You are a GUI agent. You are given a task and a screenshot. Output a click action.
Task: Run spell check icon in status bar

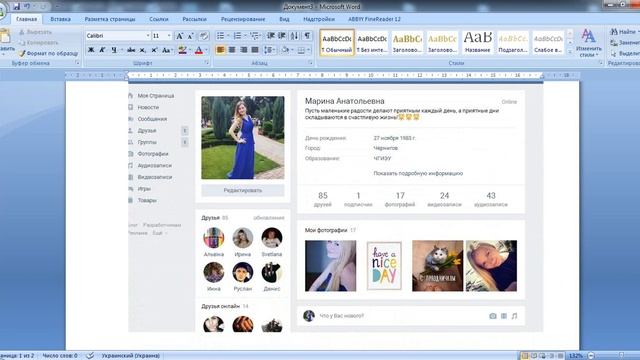[x=90, y=356]
